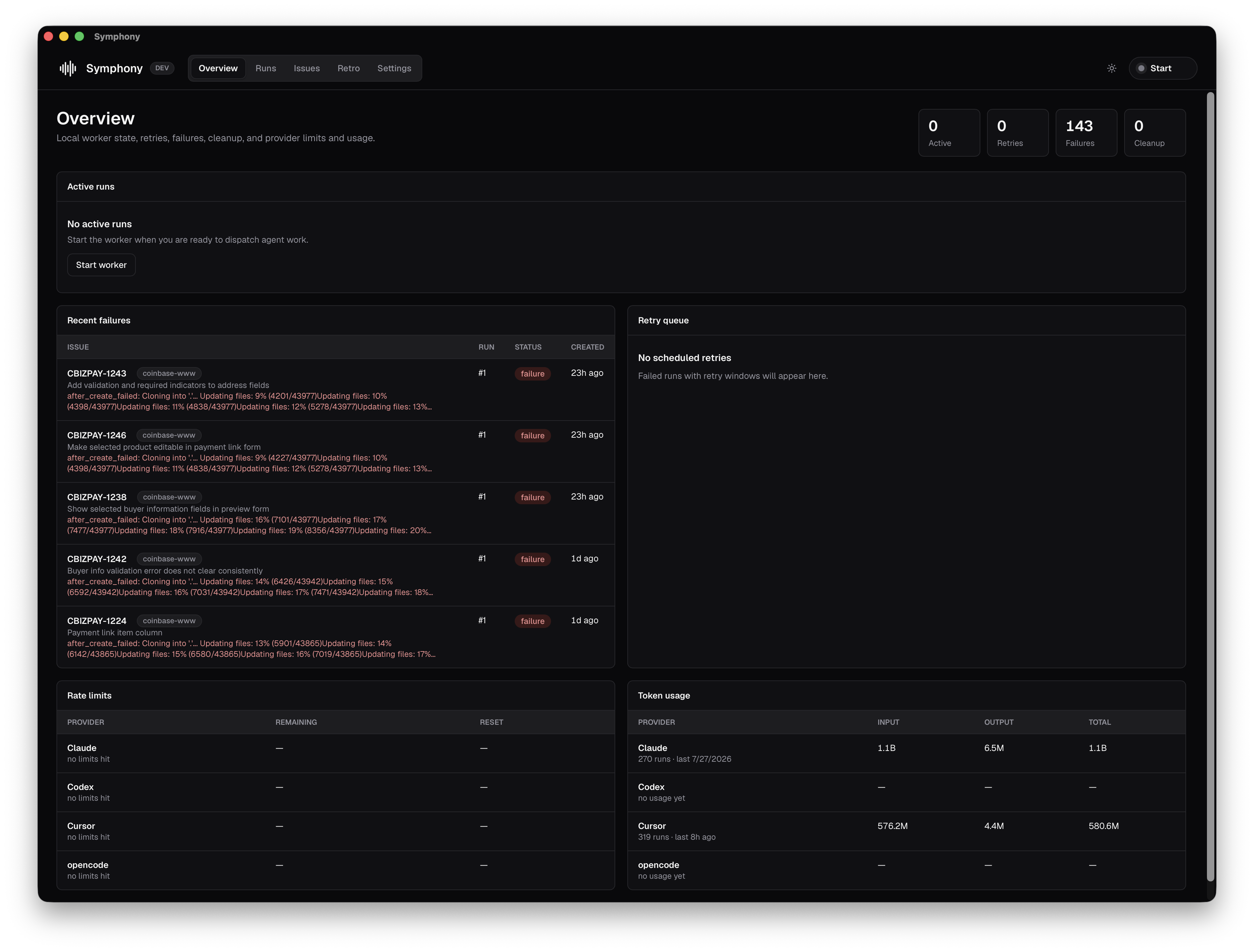This screenshot has height=952, width=1254.
Task: Click the vertical page scrollbar
Action: 1210,486
